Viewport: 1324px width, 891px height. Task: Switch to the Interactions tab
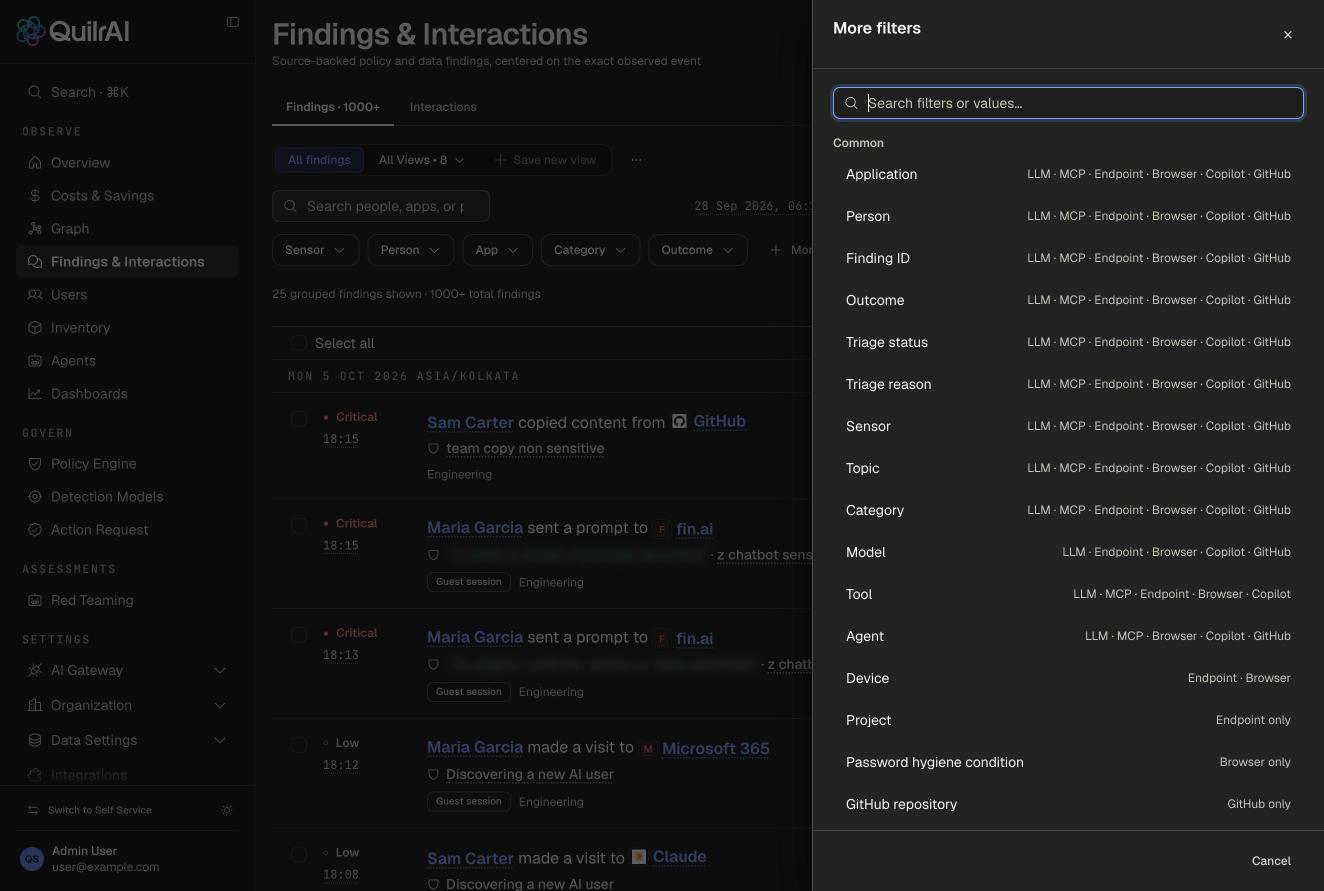(x=443, y=107)
